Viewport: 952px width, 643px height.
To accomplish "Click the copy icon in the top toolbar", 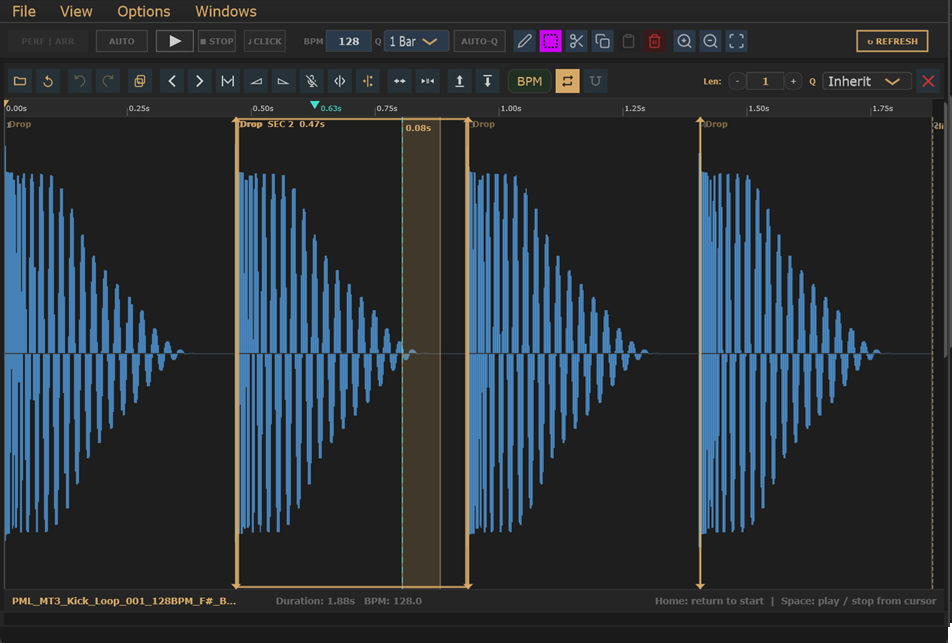I will [602, 41].
